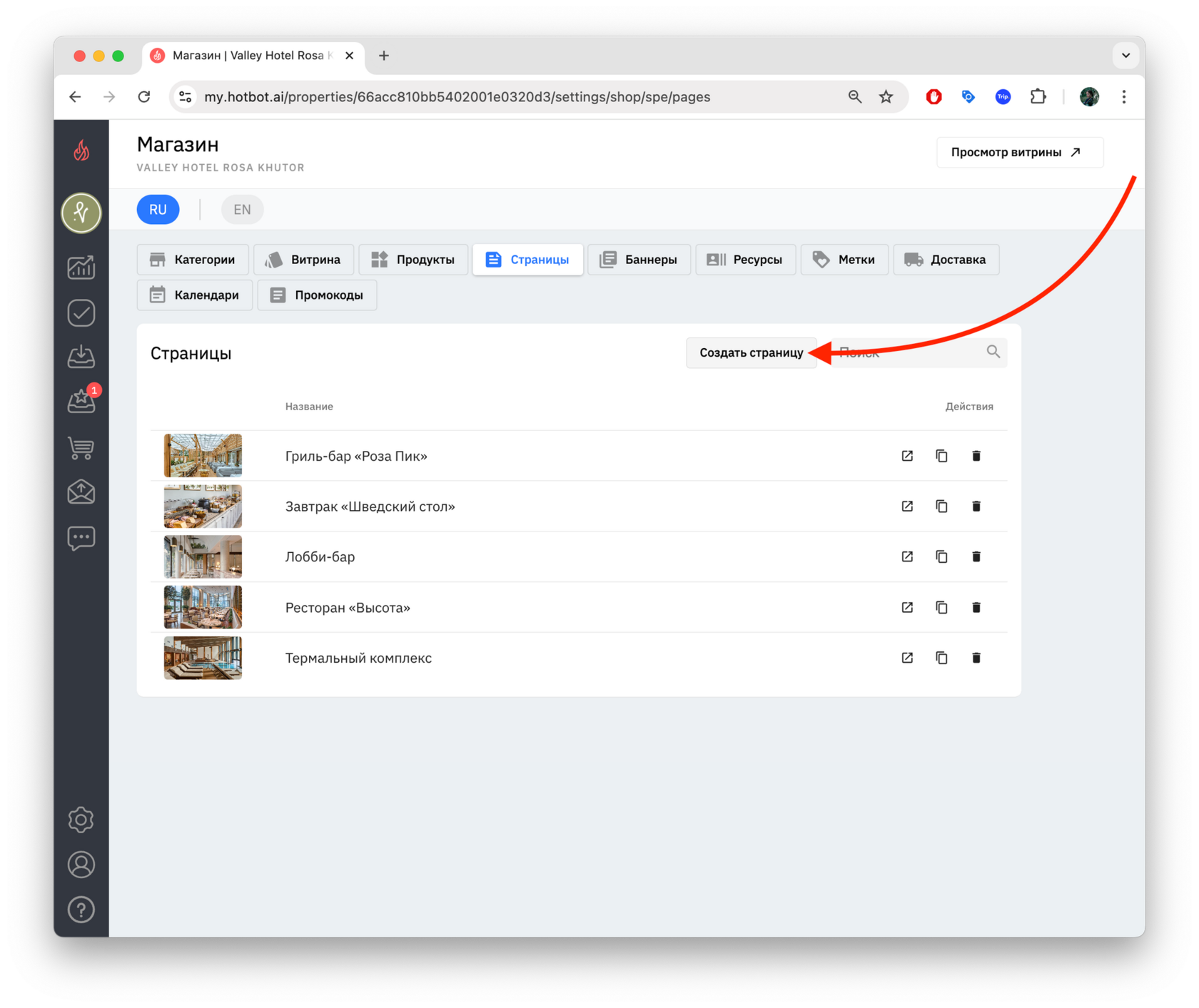Screen dimensions: 1199x1008
Task: Delete the Гриль-бар «Роза Пик» page
Action: (x=976, y=456)
